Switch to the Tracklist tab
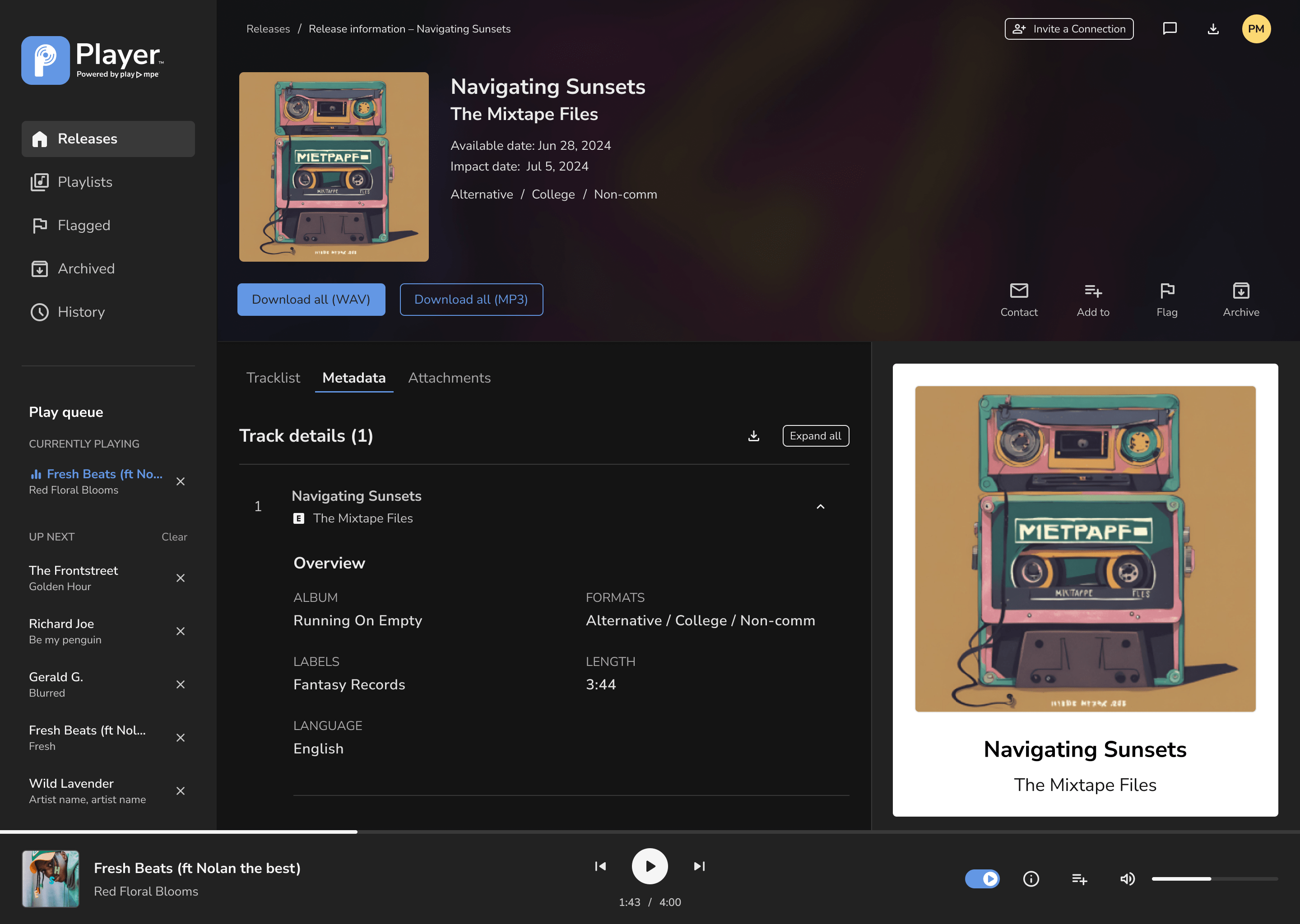Viewport: 1300px width, 924px height. (273, 378)
